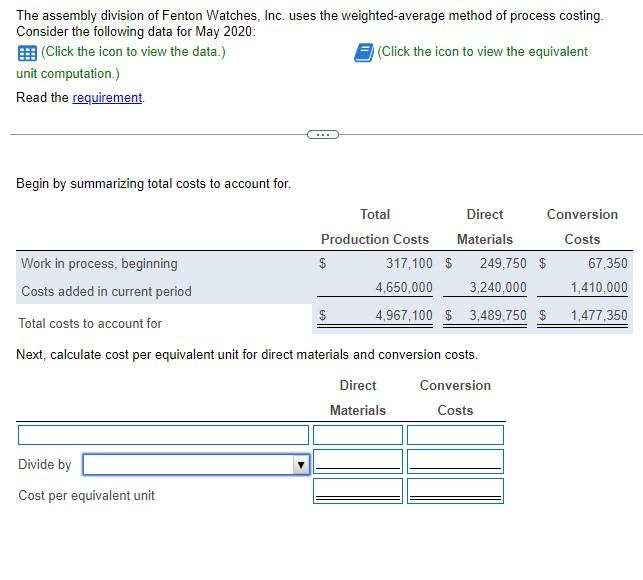Click the top row label input field

(163, 435)
